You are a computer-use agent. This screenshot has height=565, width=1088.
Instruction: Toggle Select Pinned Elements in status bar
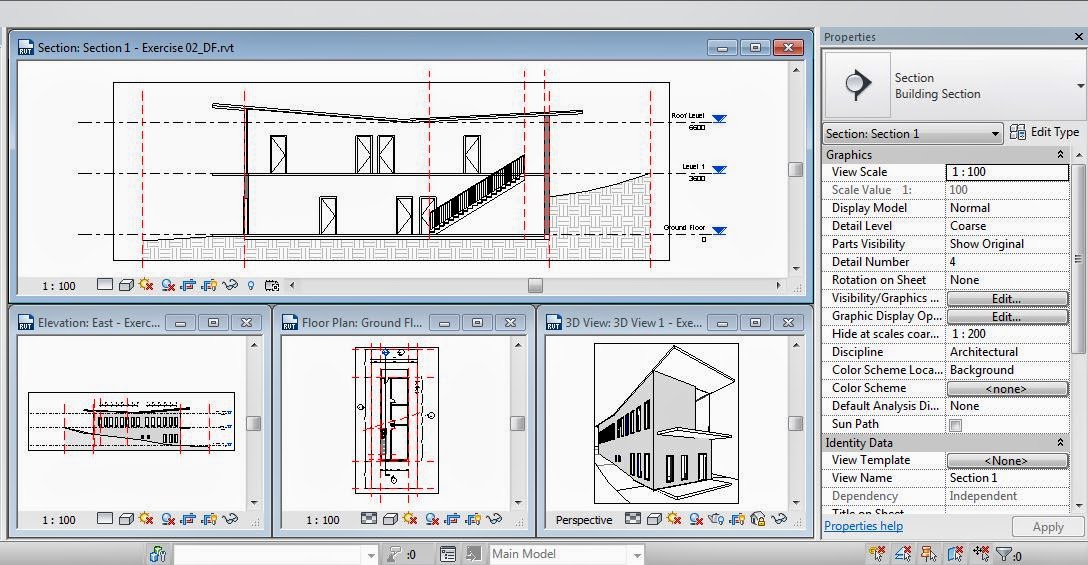[928, 554]
